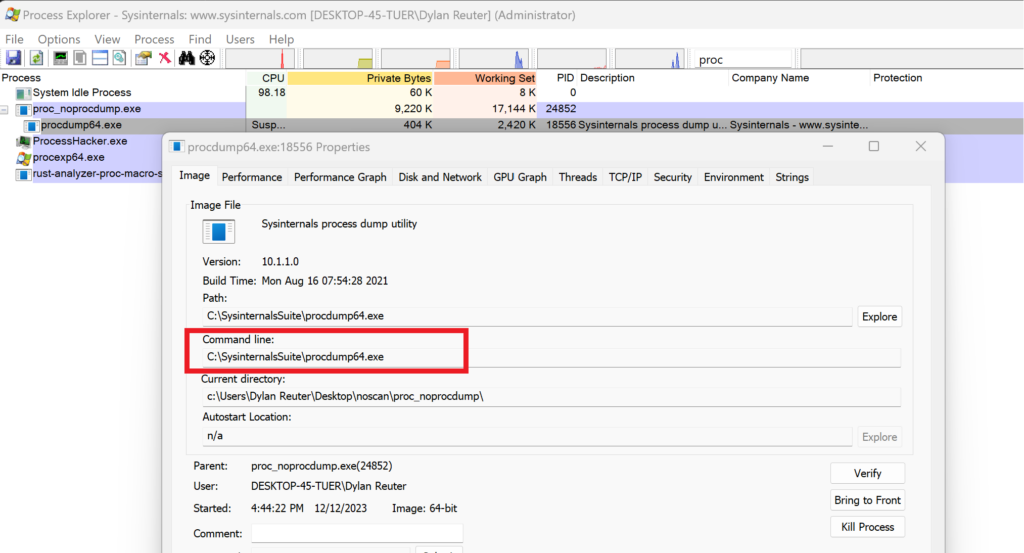This screenshot has height=553, width=1024.
Task: Click the filter box containing "proc"
Action: 744,60
